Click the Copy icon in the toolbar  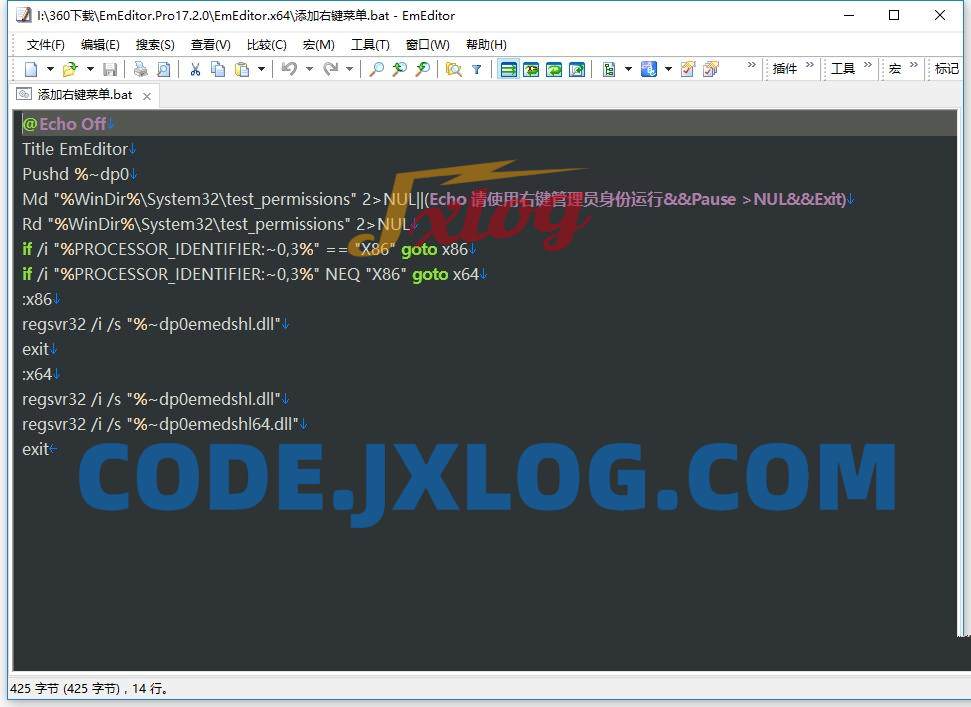tap(218, 68)
